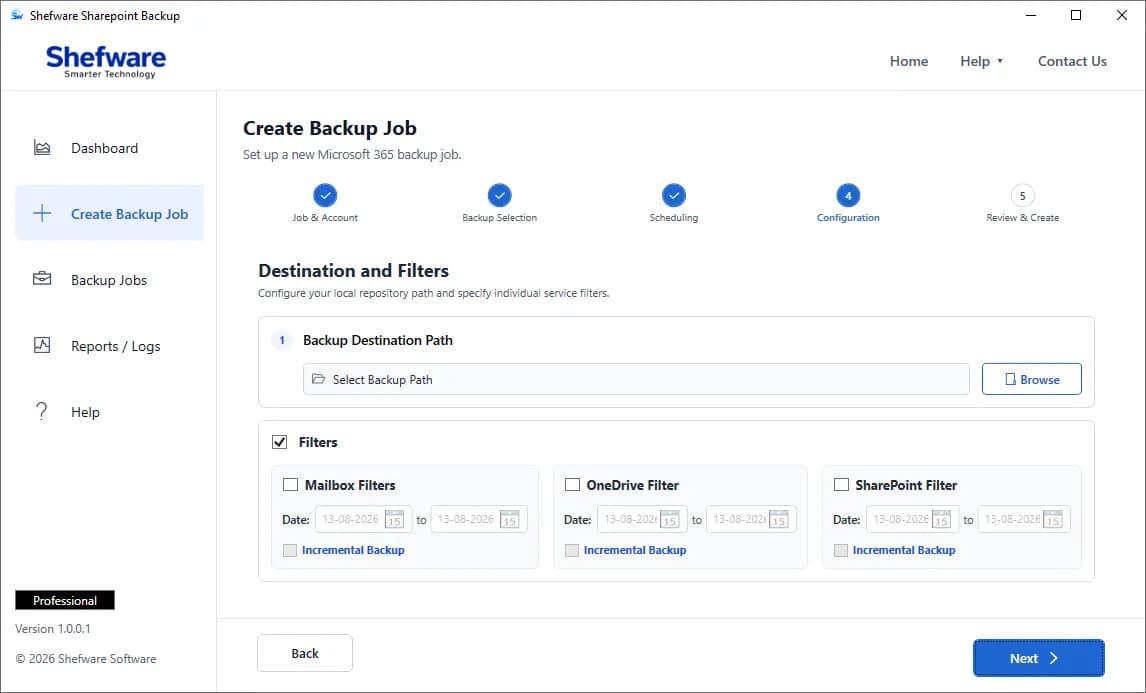Screen dimensions: 1146x693
Task: Click the Backup Selection step circle
Action: tap(499, 195)
